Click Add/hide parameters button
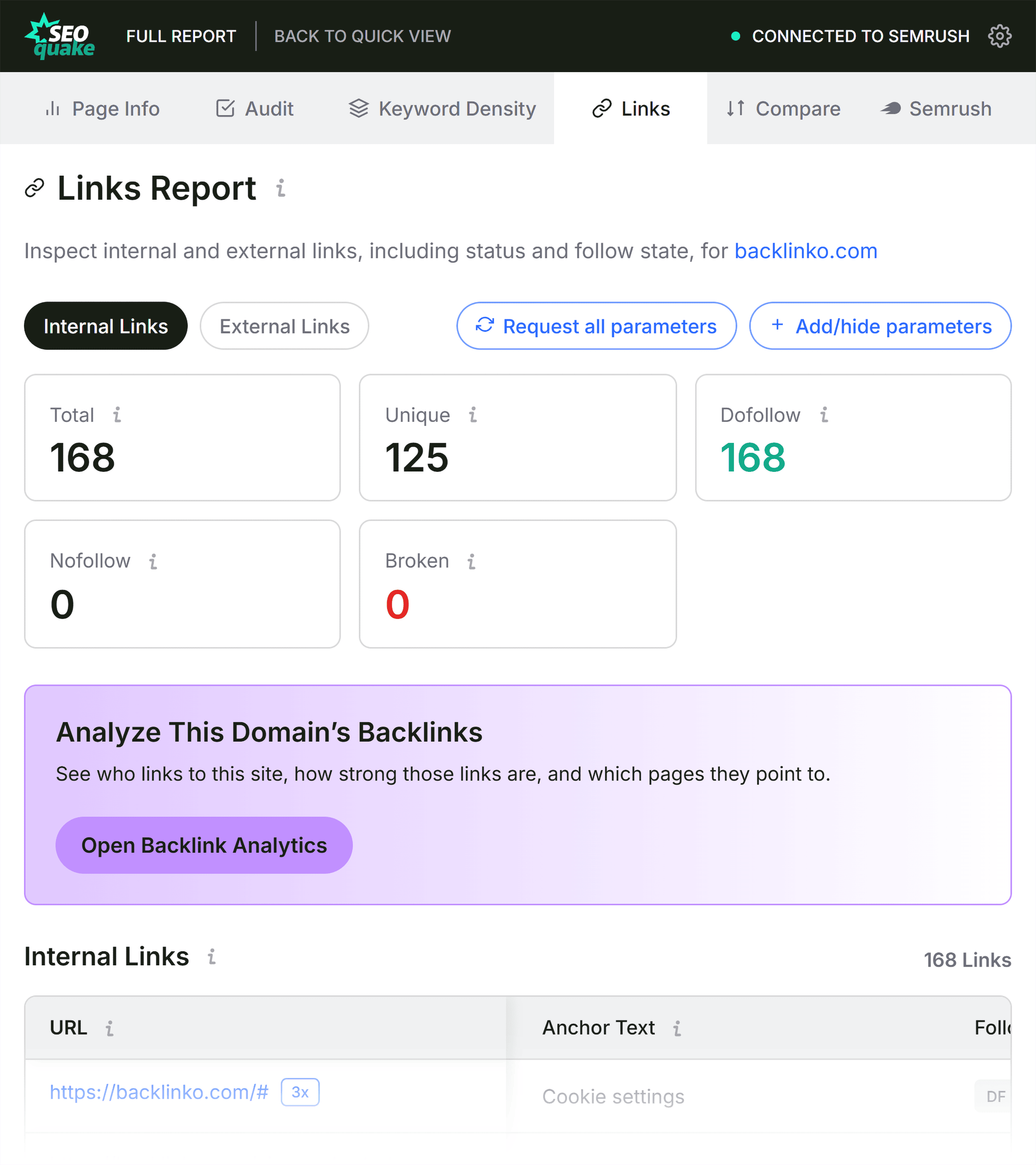 point(880,326)
